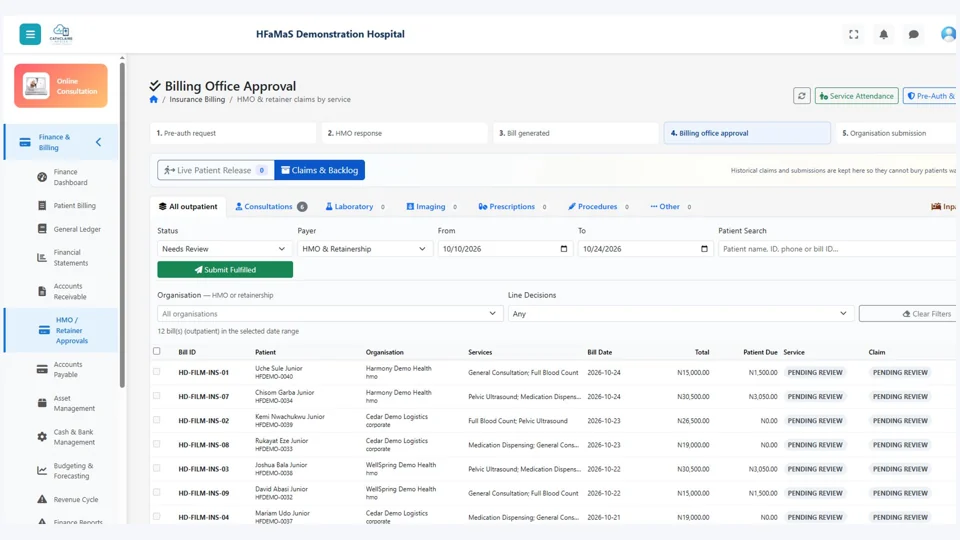Tick the select-all bills checkbox
The width and height of the screenshot is (960, 540).
(157, 351)
